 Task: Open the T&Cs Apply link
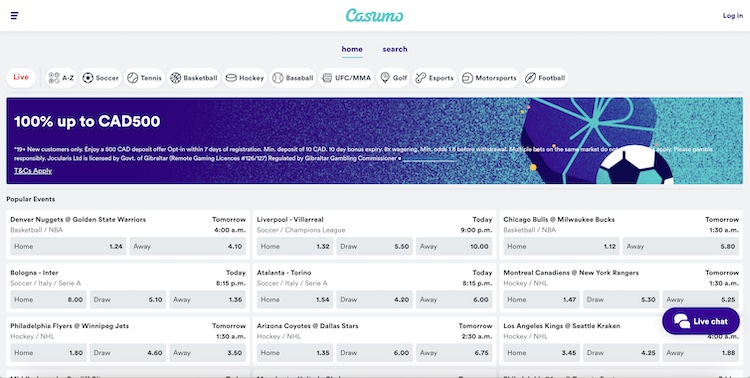[33, 171]
